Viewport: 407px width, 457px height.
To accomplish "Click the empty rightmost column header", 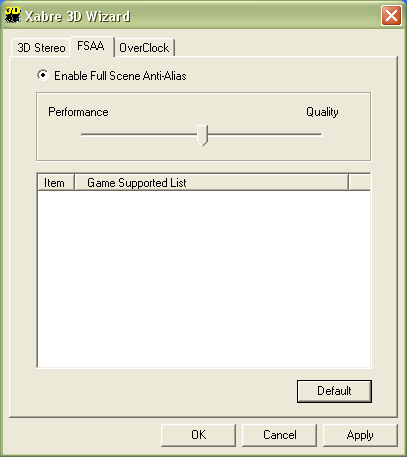I will [x=360, y=183].
